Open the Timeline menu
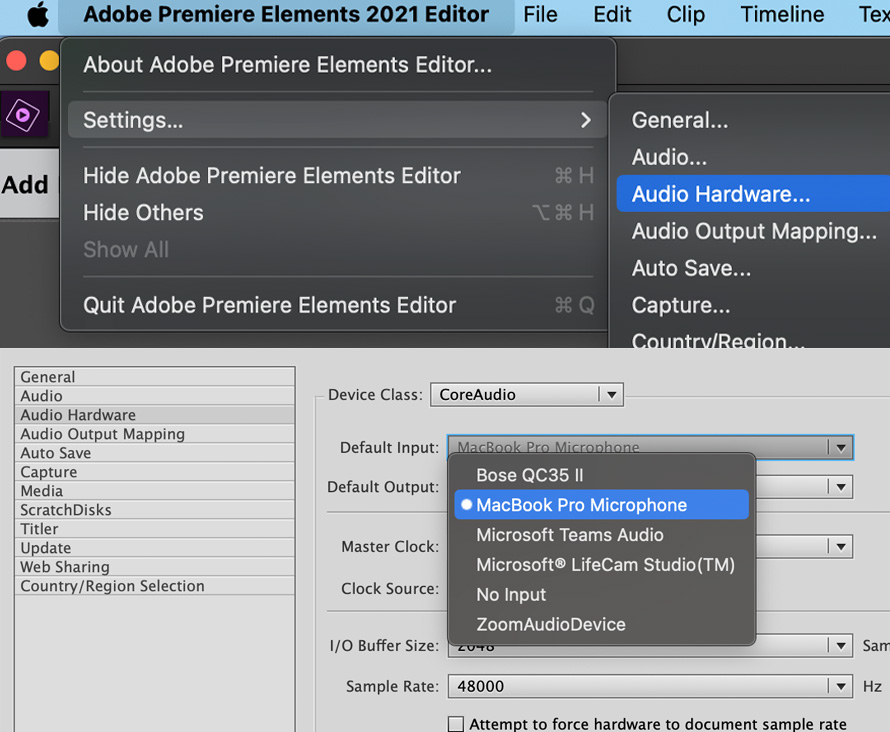 pyautogui.click(x=782, y=14)
